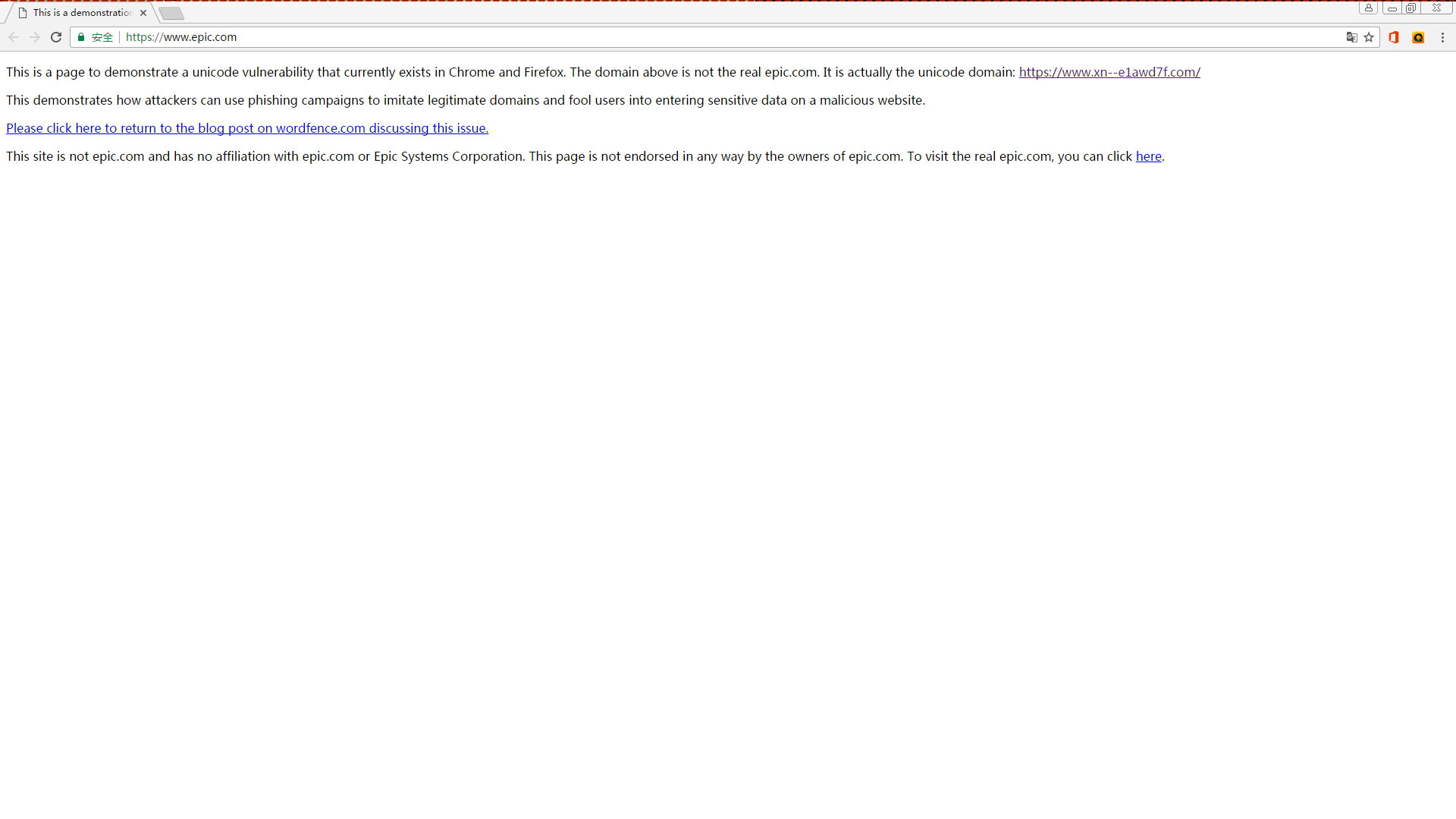
Task: Click the browser Back arrow
Action: (14, 37)
